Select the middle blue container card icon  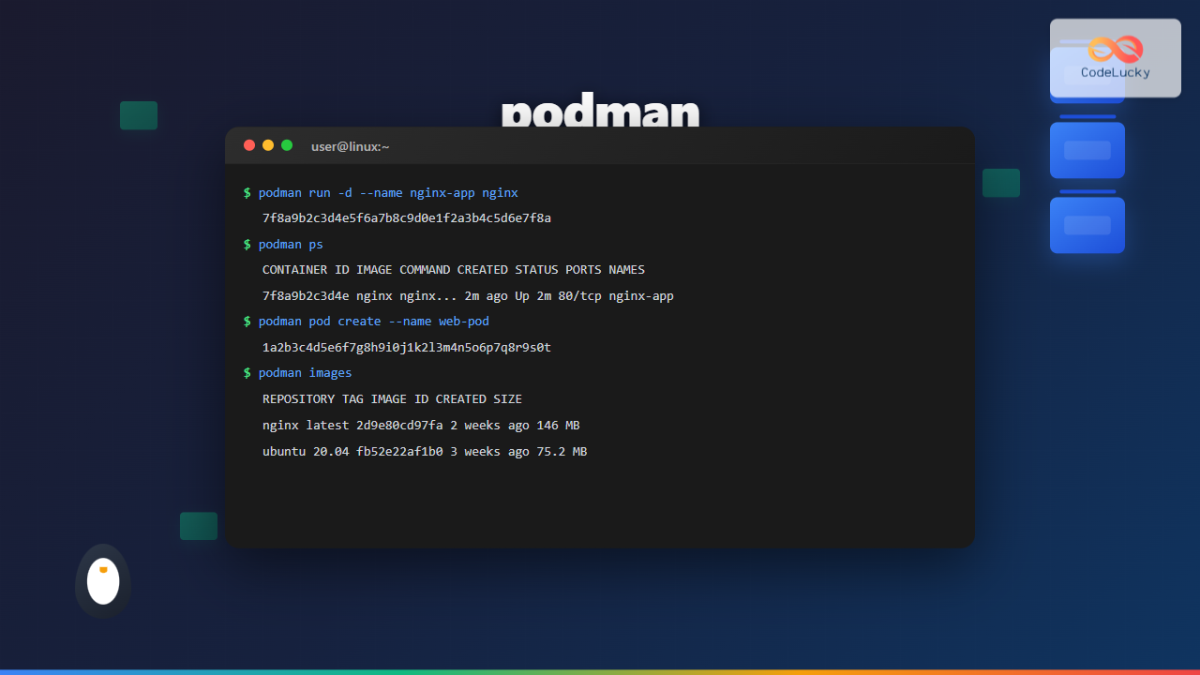1087,149
